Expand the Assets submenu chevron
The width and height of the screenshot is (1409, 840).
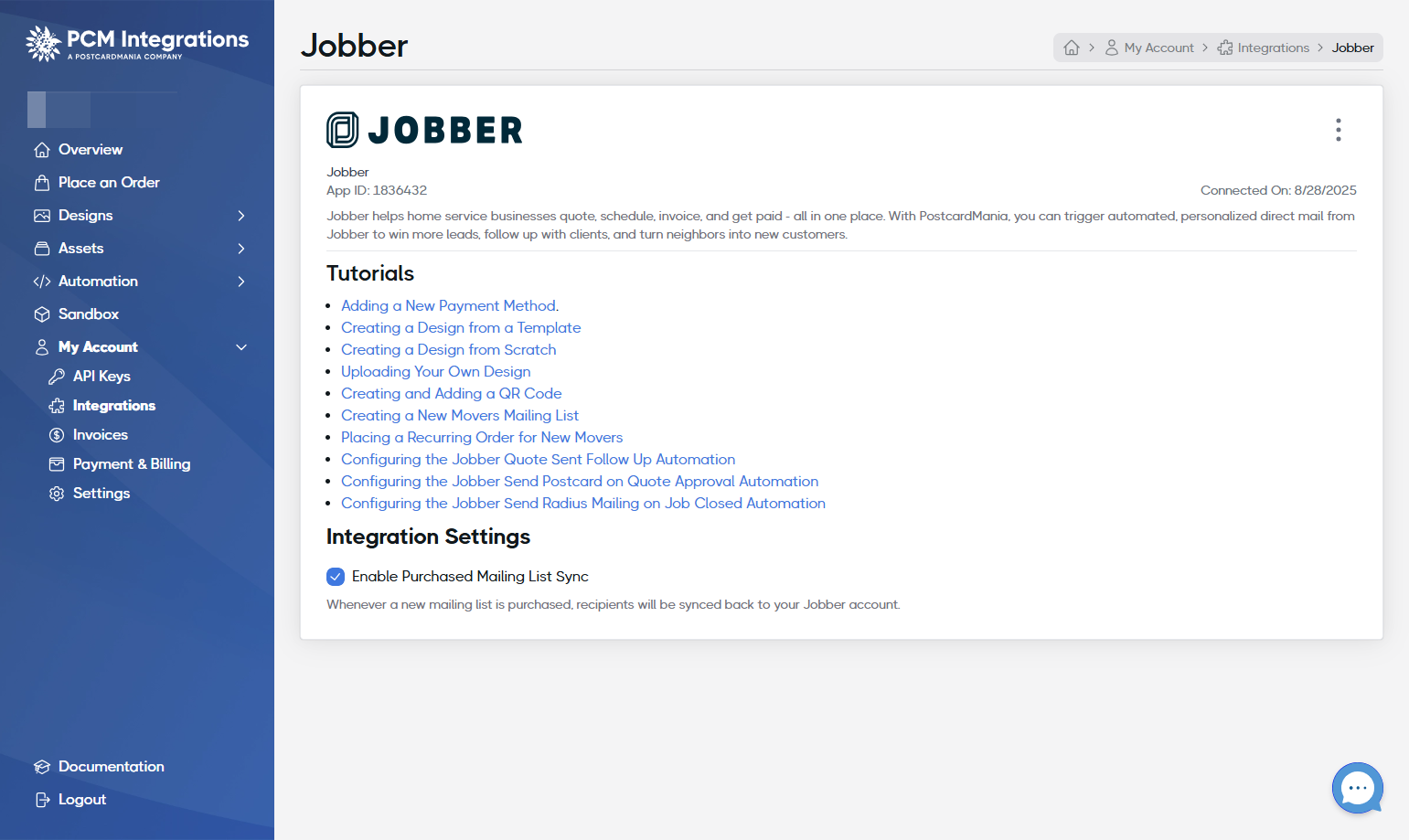[x=241, y=249]
